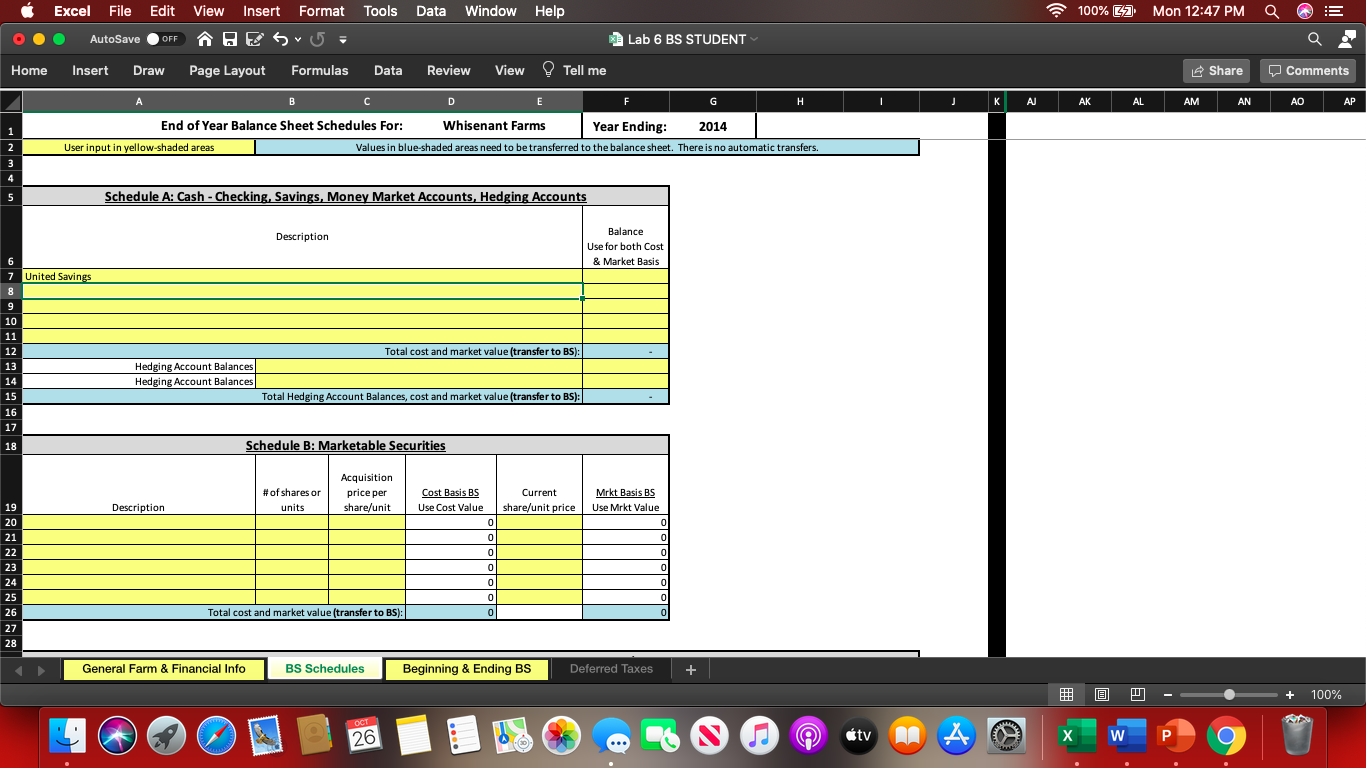Switch to General Farm & Financial Info sheet
The image size is (1366, 768).
[164, 669]
